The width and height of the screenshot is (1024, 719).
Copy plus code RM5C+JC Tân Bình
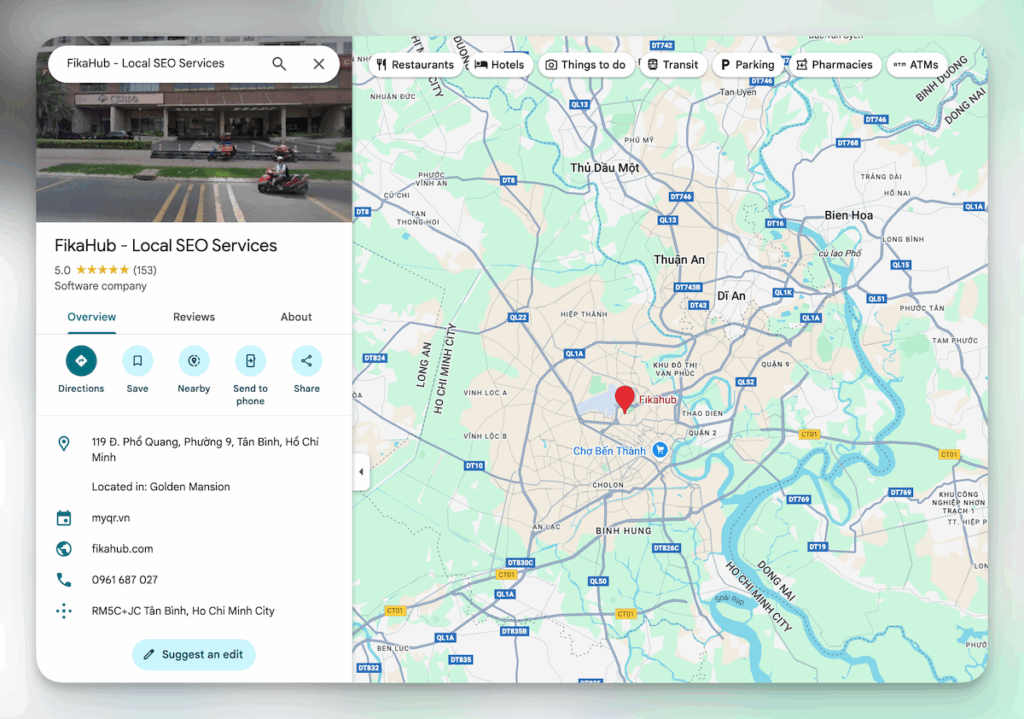tap(183, 611)
